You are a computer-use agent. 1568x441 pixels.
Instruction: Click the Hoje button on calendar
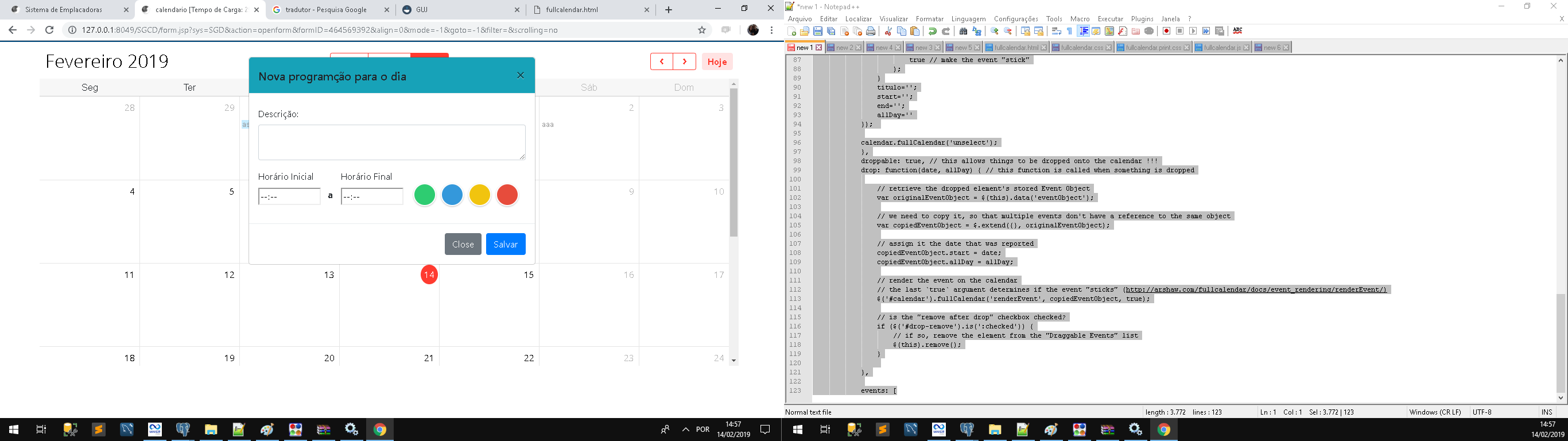coord(717,61)
